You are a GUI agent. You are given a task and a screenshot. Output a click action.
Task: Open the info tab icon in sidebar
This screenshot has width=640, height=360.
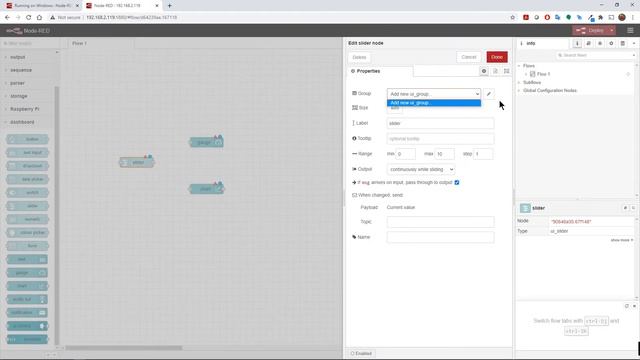tap(577, 43)
